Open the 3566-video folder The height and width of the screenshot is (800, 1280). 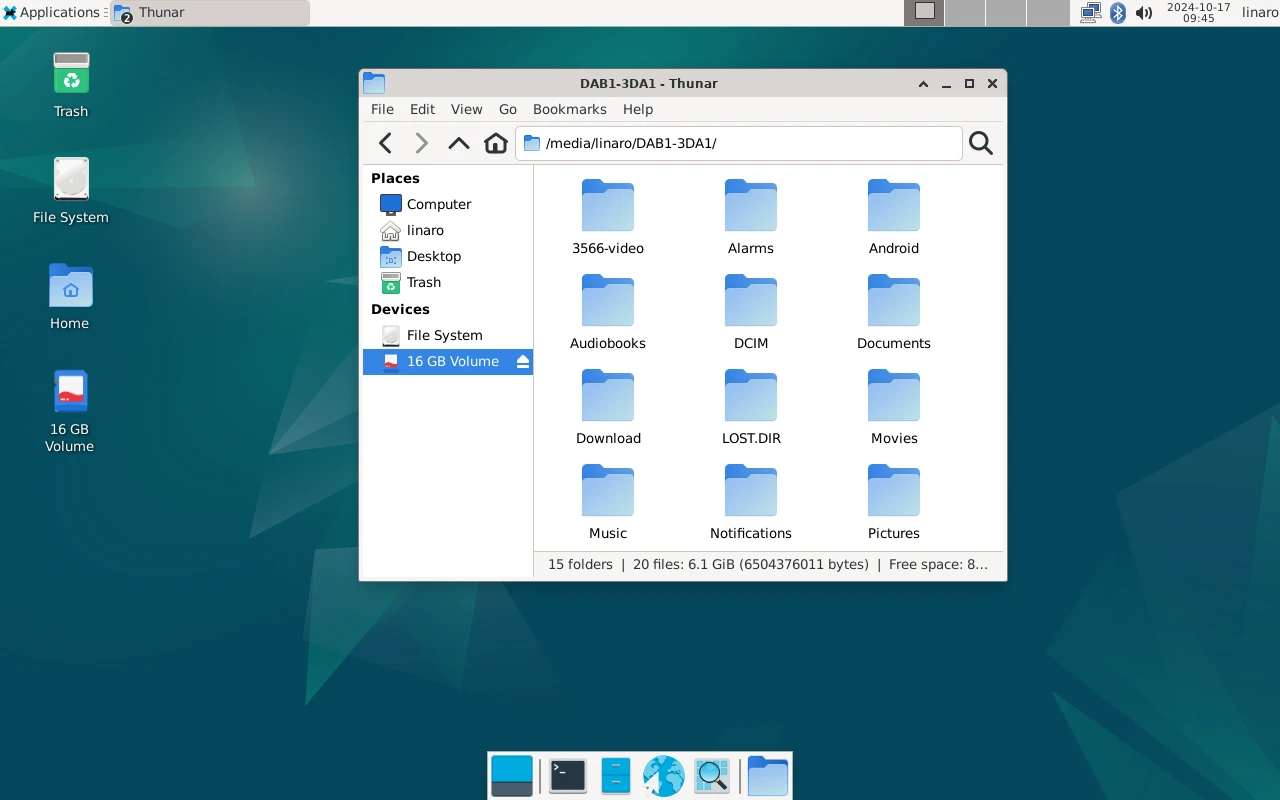(x=608, y=218)
